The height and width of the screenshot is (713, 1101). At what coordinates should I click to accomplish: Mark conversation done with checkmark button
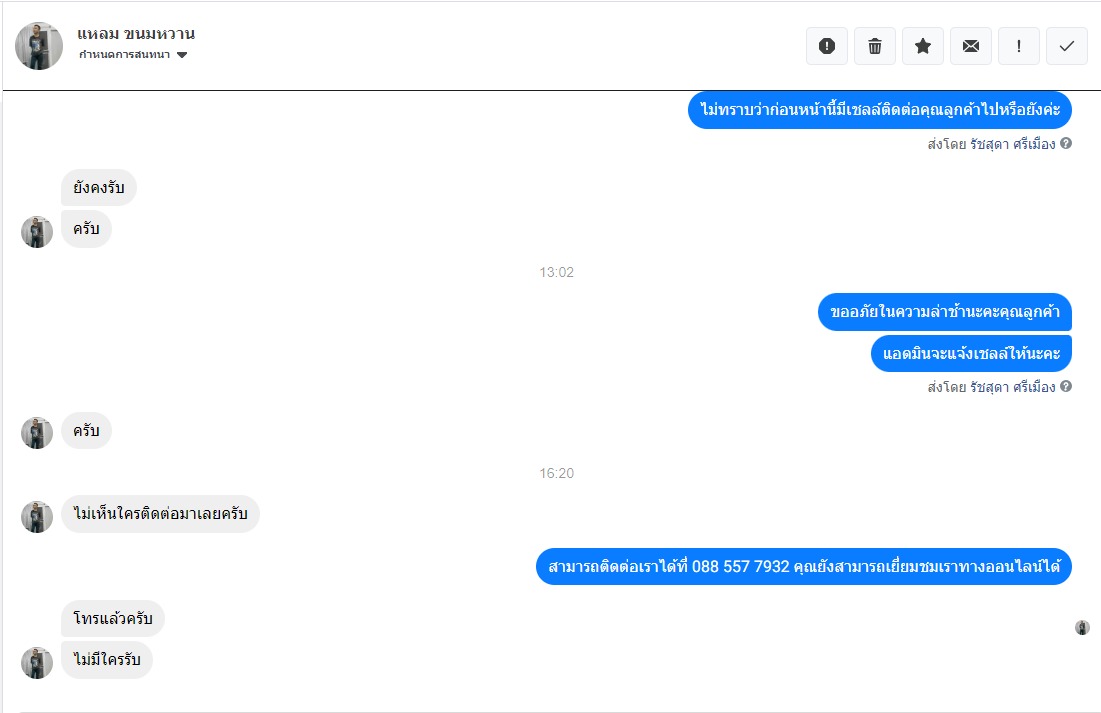1067,46
